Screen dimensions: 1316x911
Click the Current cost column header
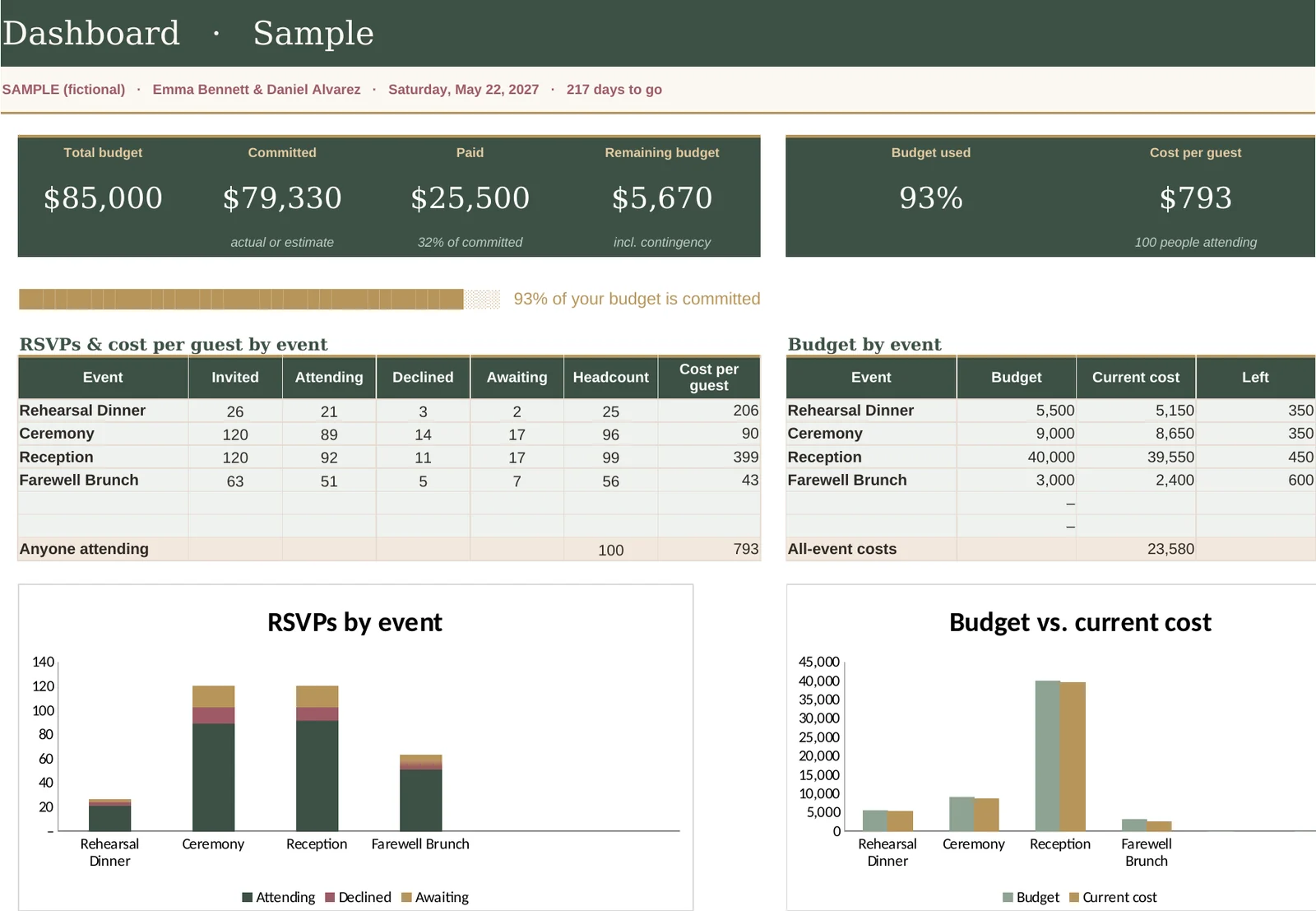1136,377
